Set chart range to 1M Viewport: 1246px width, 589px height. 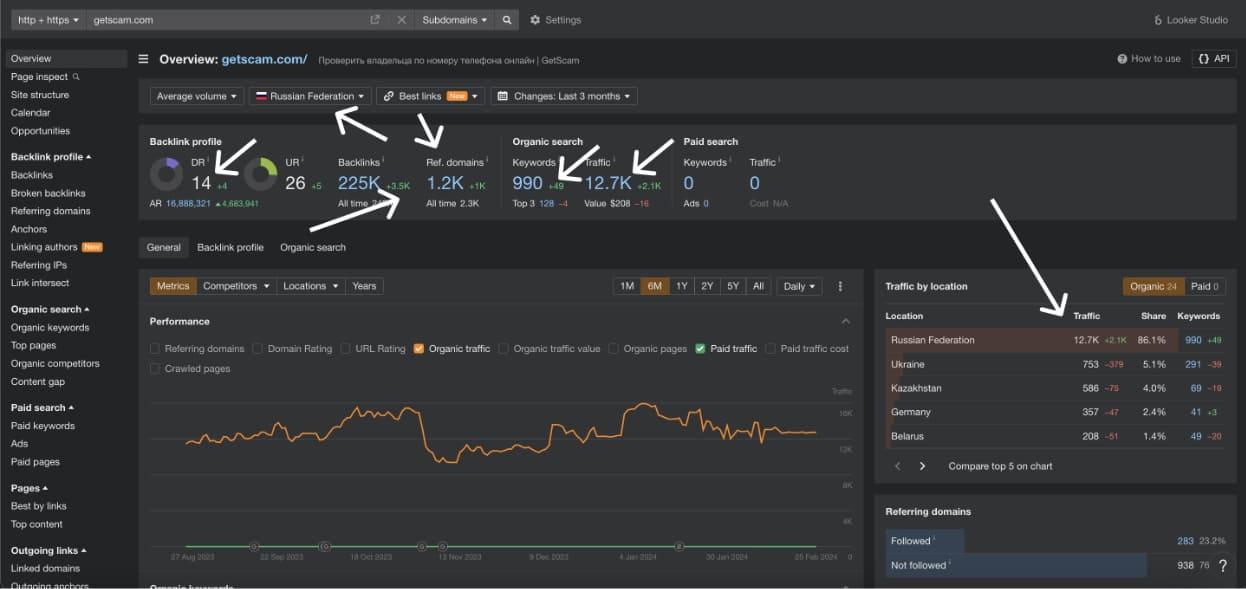pos(627,286)
